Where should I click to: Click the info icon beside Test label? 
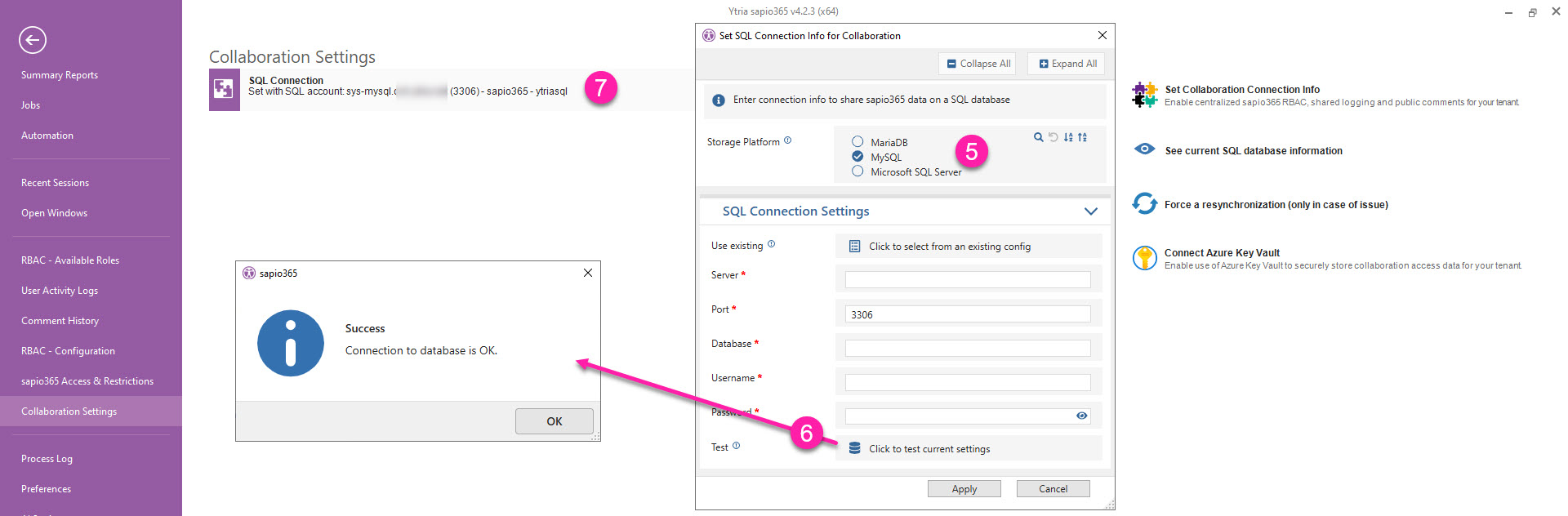(737, 446)
